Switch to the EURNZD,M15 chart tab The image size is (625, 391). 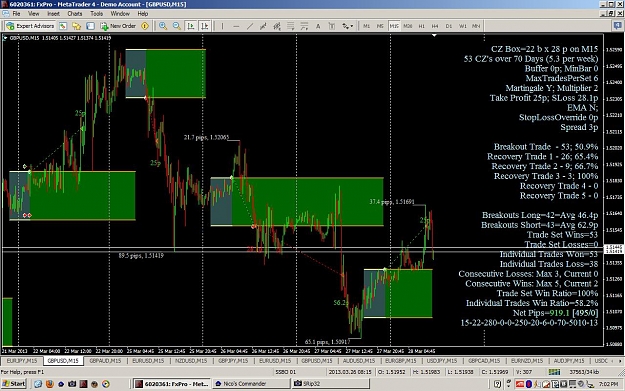click(x=527, y=361)
